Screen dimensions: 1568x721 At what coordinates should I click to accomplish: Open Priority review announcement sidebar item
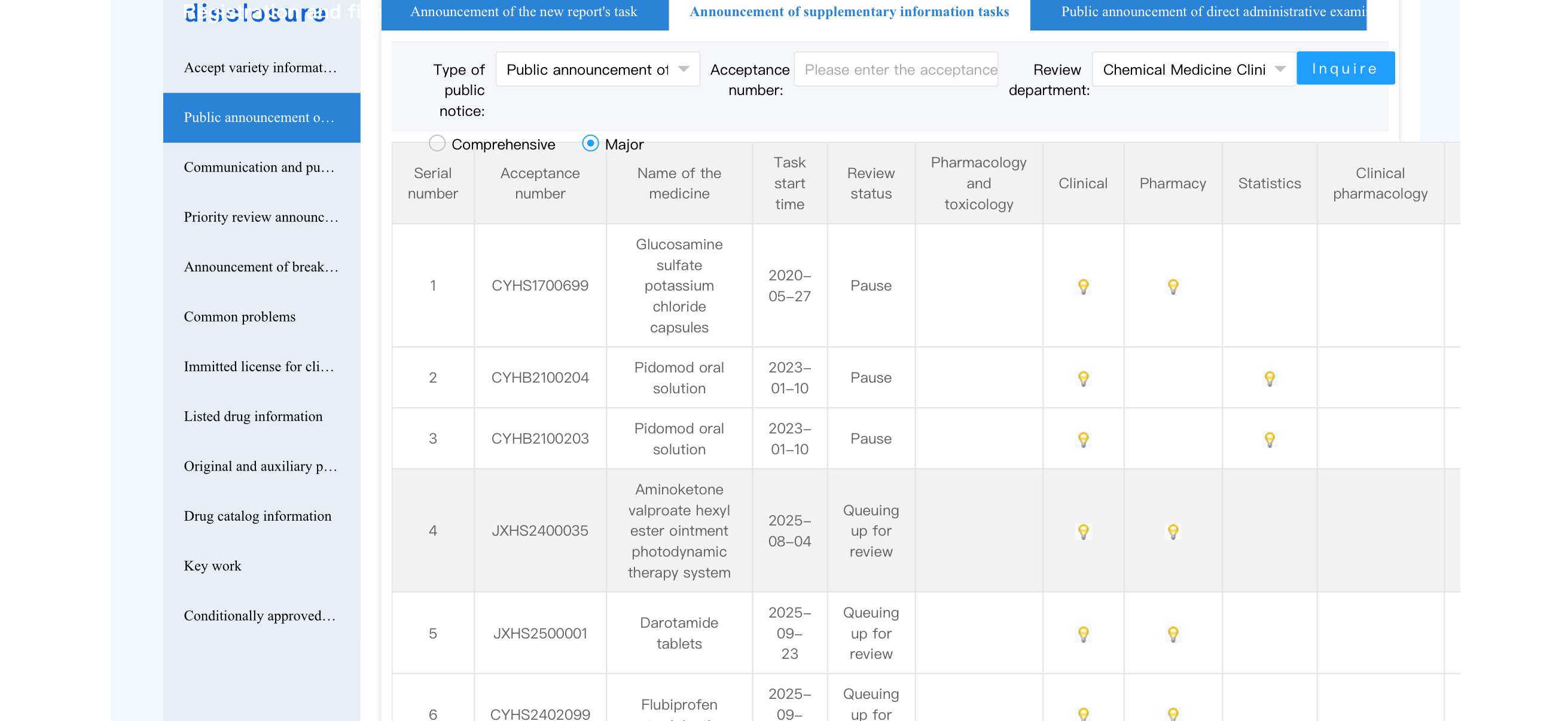[x=261, y=217]
